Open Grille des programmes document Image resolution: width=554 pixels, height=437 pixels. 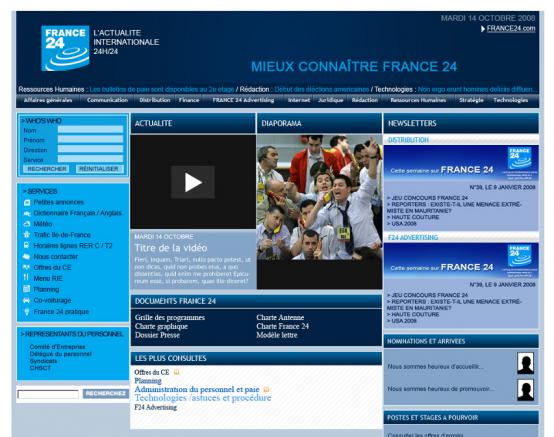tap(170, 317)
